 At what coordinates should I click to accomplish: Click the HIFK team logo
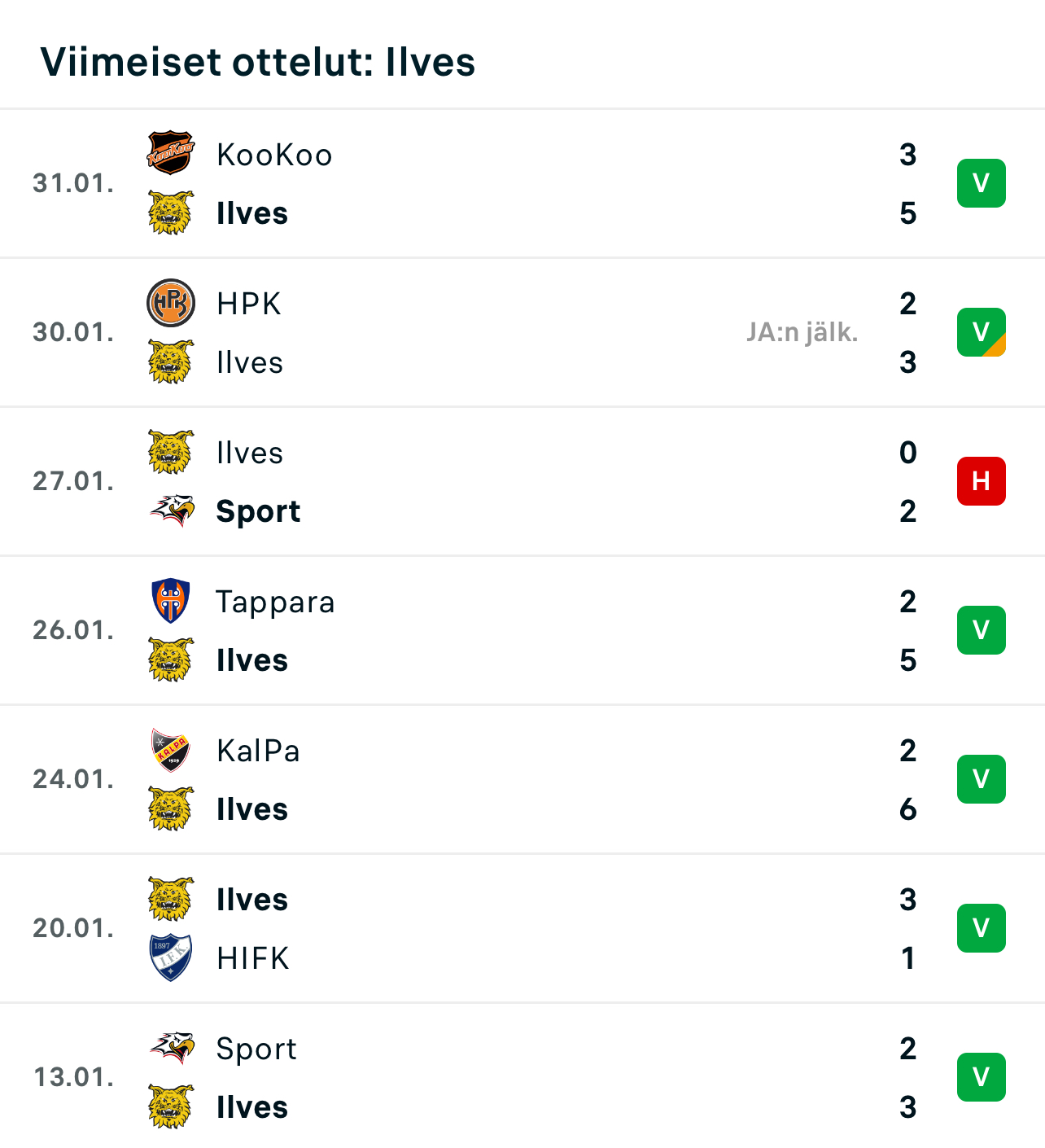click(x=171, y=957)
